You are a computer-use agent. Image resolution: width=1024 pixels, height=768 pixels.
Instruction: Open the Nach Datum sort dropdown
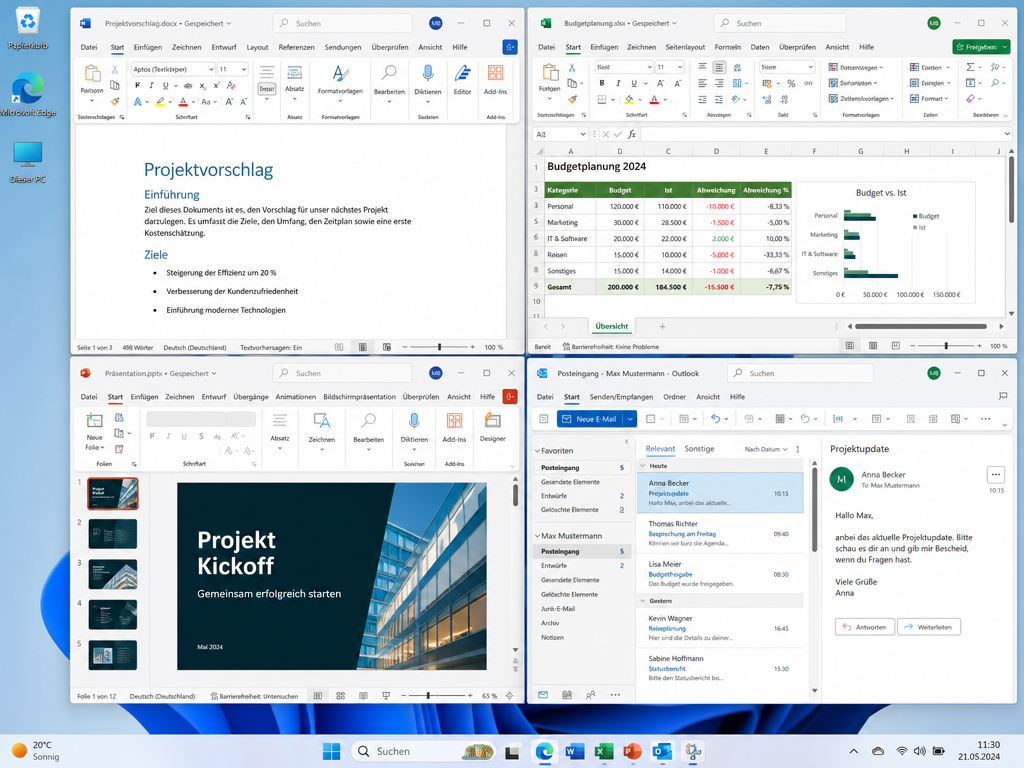click(x=766, y=449)
